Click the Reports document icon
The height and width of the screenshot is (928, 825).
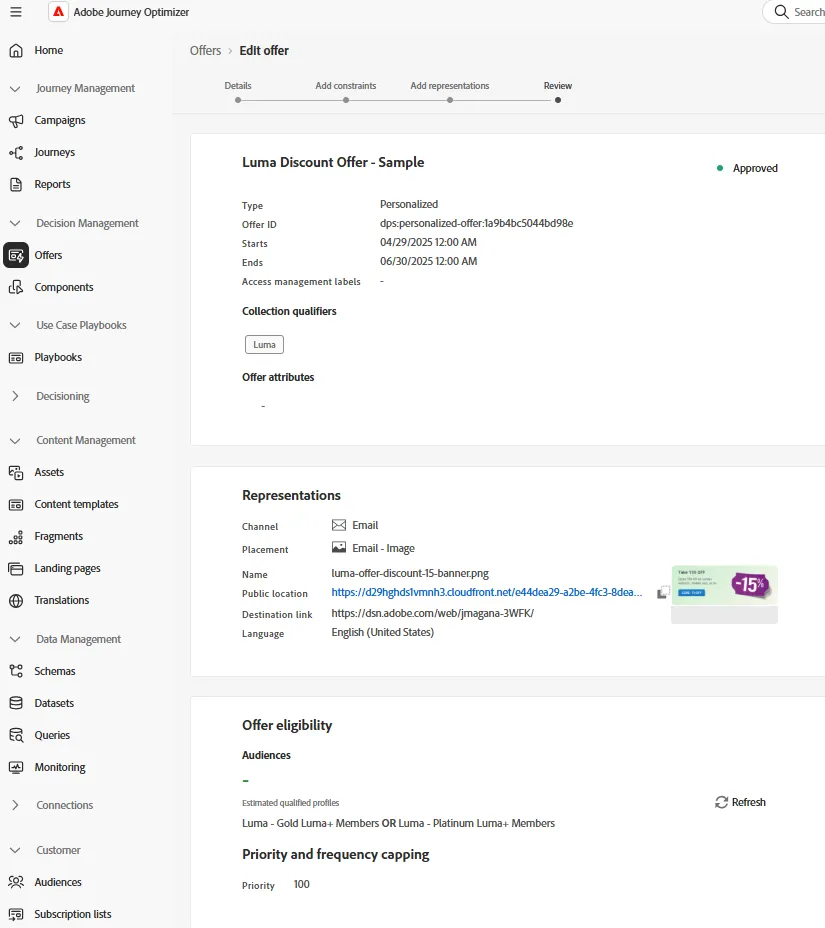16,185
